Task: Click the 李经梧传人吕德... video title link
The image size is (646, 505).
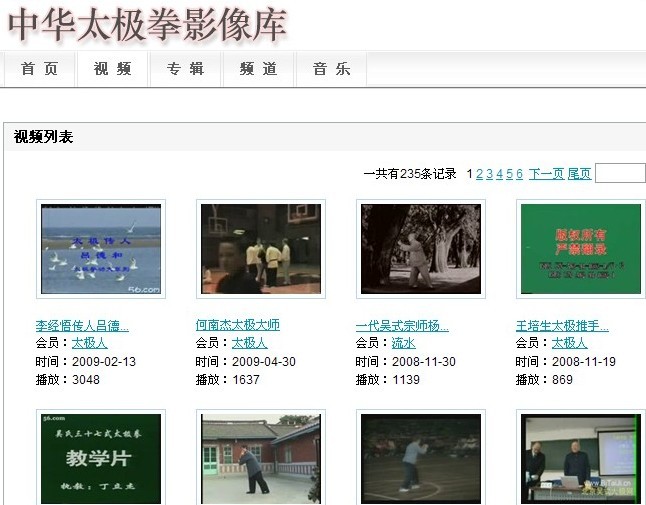Action: tap(82, 326)
